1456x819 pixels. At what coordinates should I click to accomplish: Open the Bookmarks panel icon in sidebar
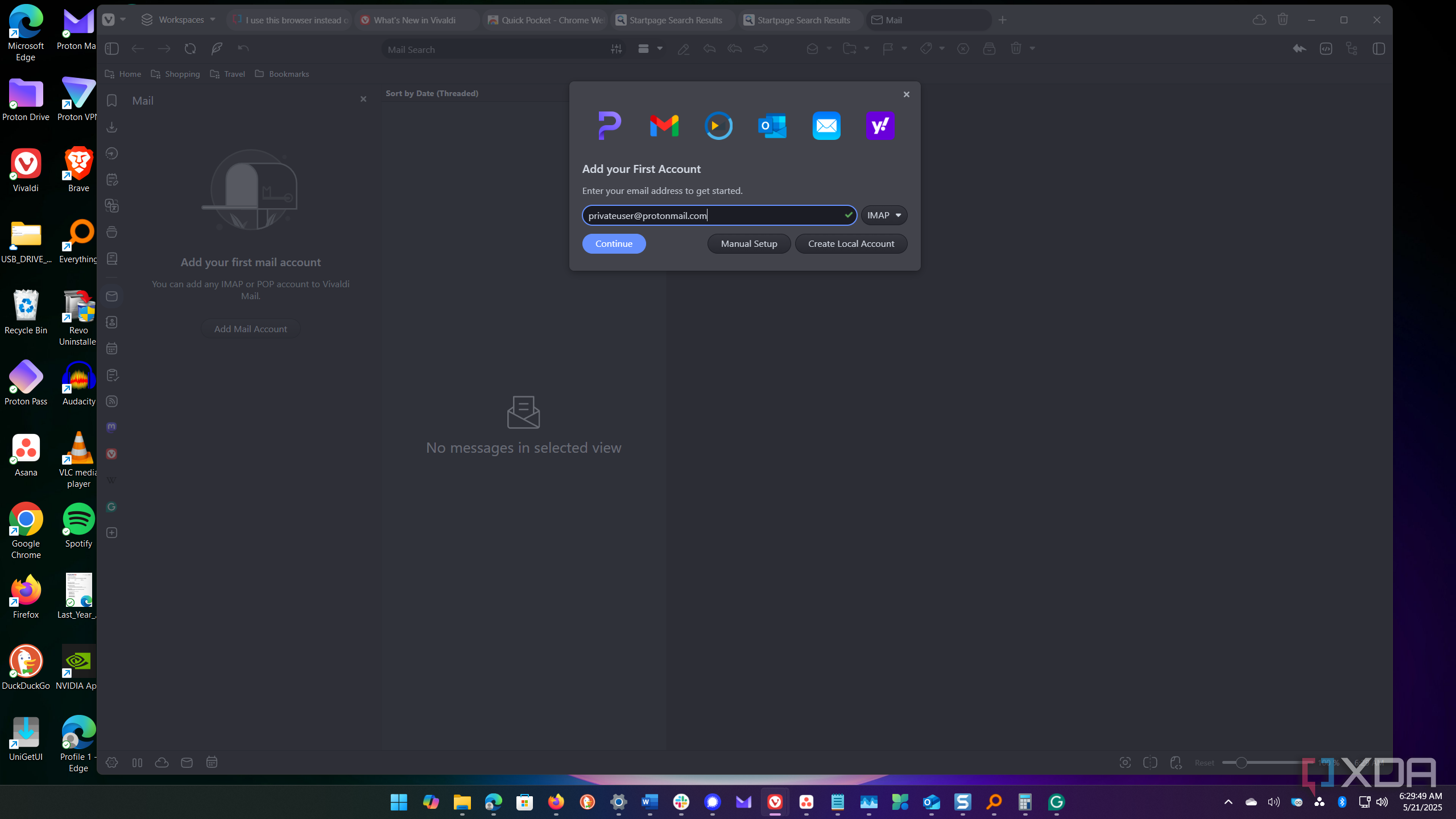(111, 101)
